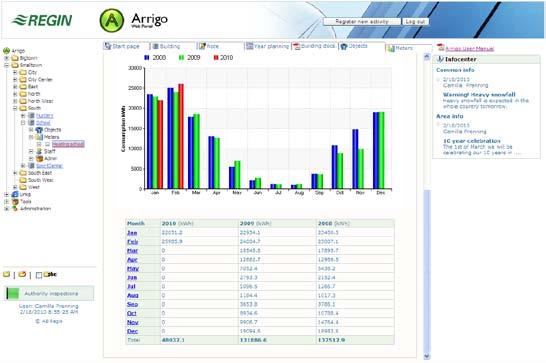Expand the City Center folder node
The image size is (546, 363).
coord(15,79)
